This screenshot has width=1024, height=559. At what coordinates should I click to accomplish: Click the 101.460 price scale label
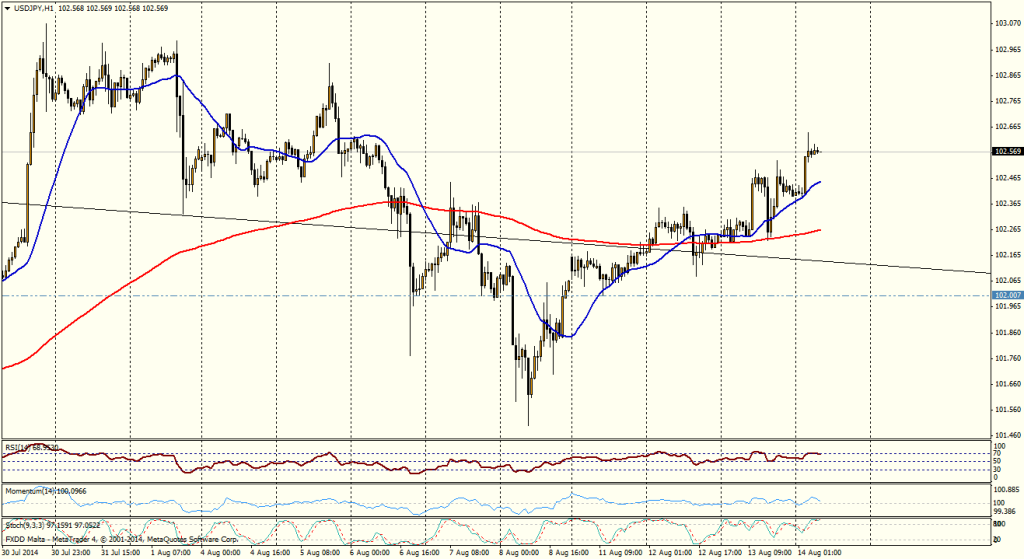[x=1005, y=435]
